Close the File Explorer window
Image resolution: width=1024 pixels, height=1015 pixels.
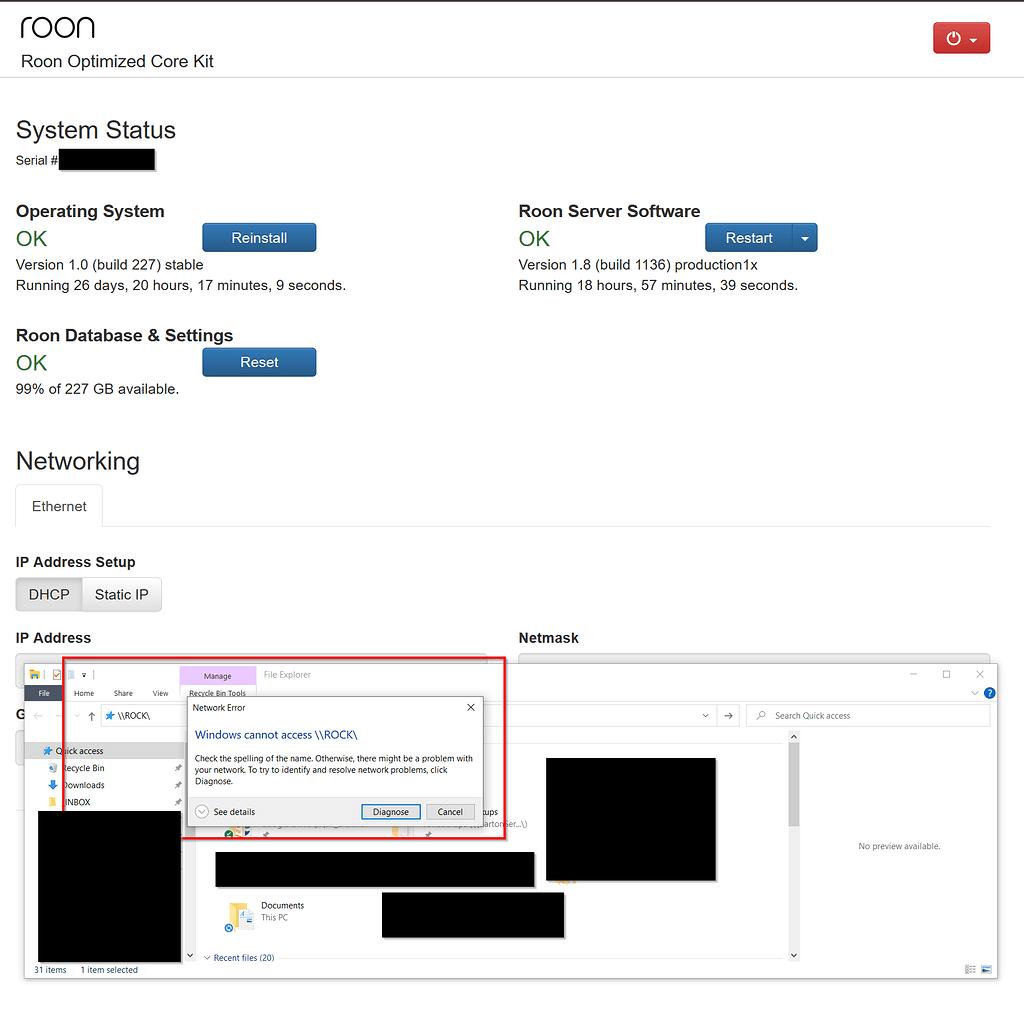(x=980, y=674)
